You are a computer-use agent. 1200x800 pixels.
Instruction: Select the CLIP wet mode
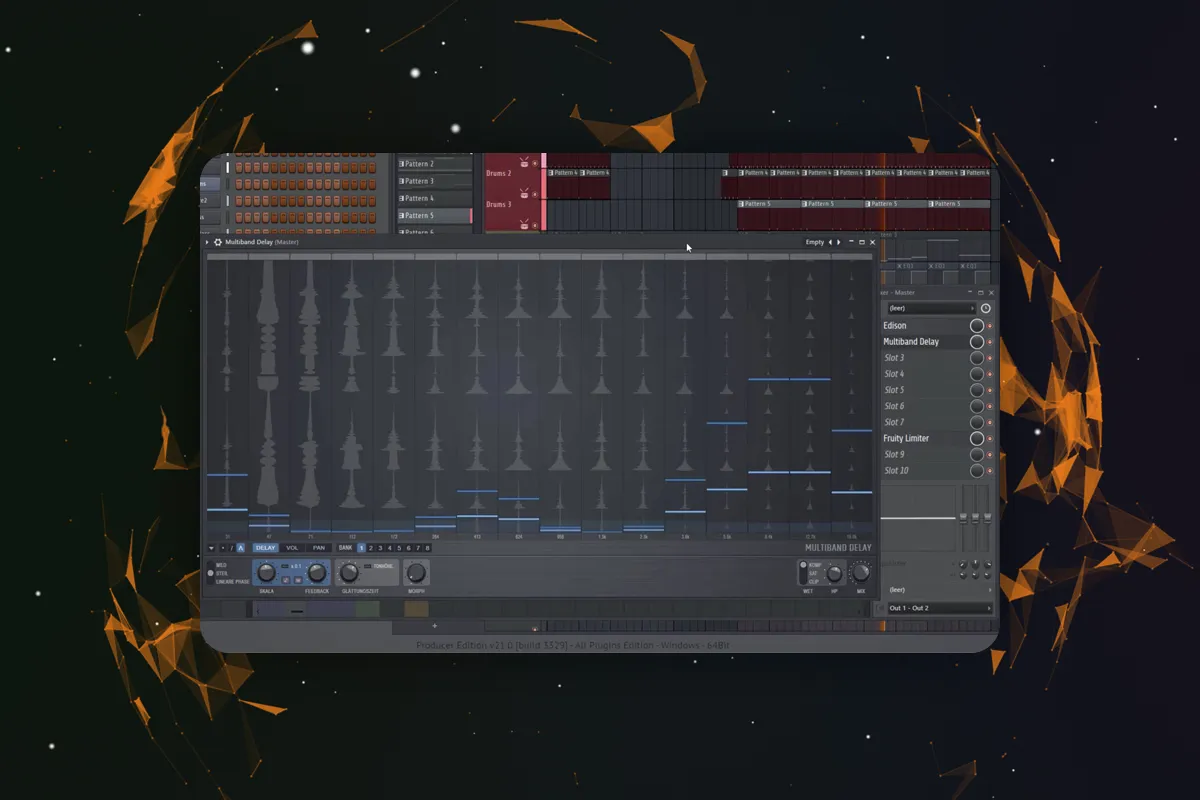(x=814, y=582)
